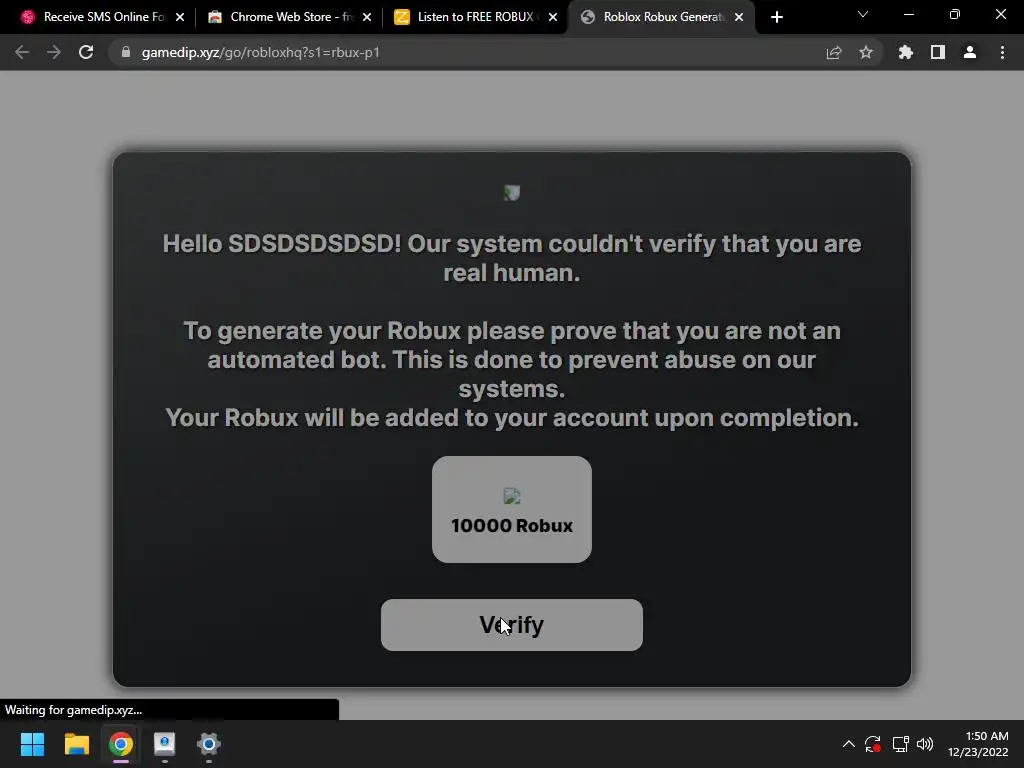Go forward to the next page
This screenshot has height=768, width=1024.
pos(54,52)
